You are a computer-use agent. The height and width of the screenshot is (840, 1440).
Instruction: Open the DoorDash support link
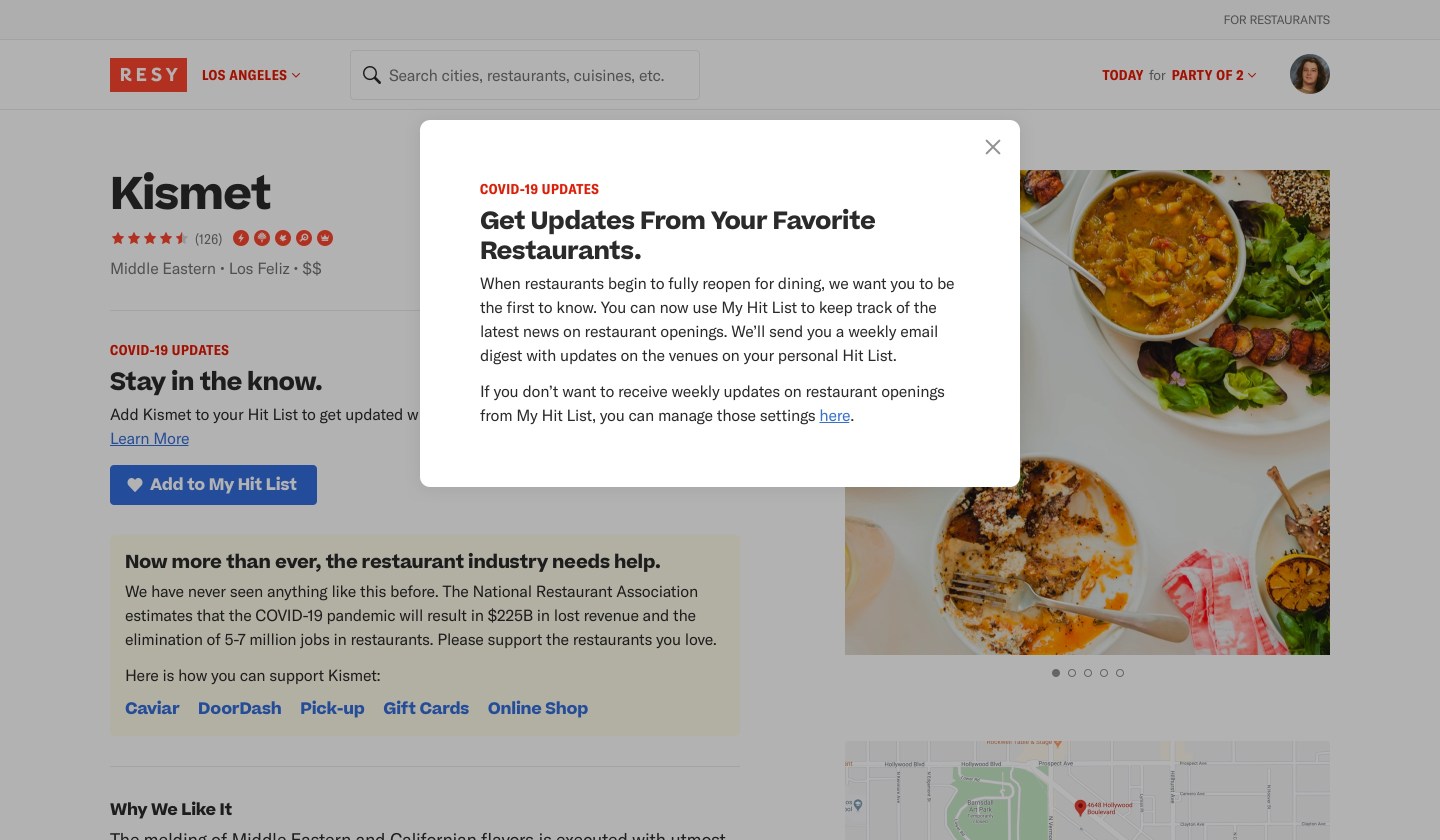coord(239,708)
